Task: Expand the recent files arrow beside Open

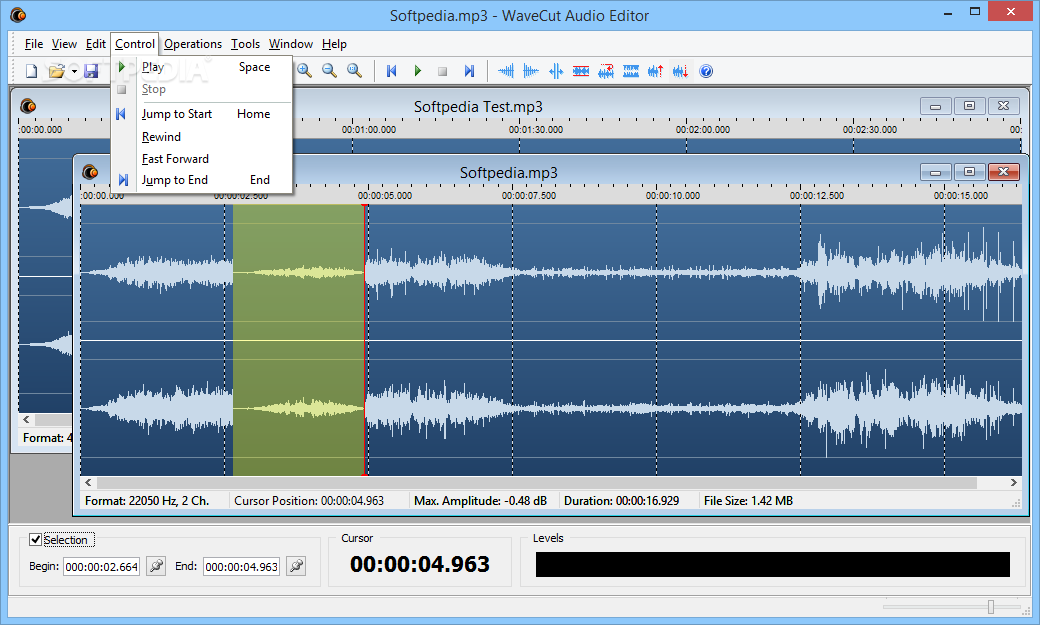Action: point(74,71)
